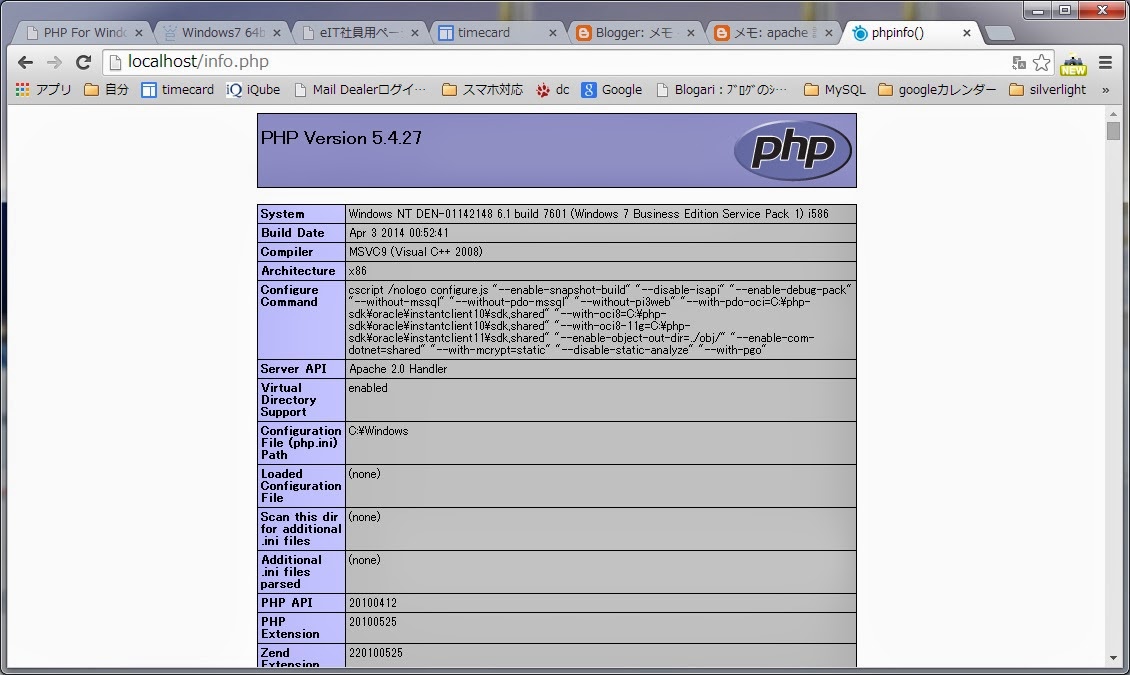1130x675 pixels.
Task: Close the timecard tab
Action: [553, 32]
